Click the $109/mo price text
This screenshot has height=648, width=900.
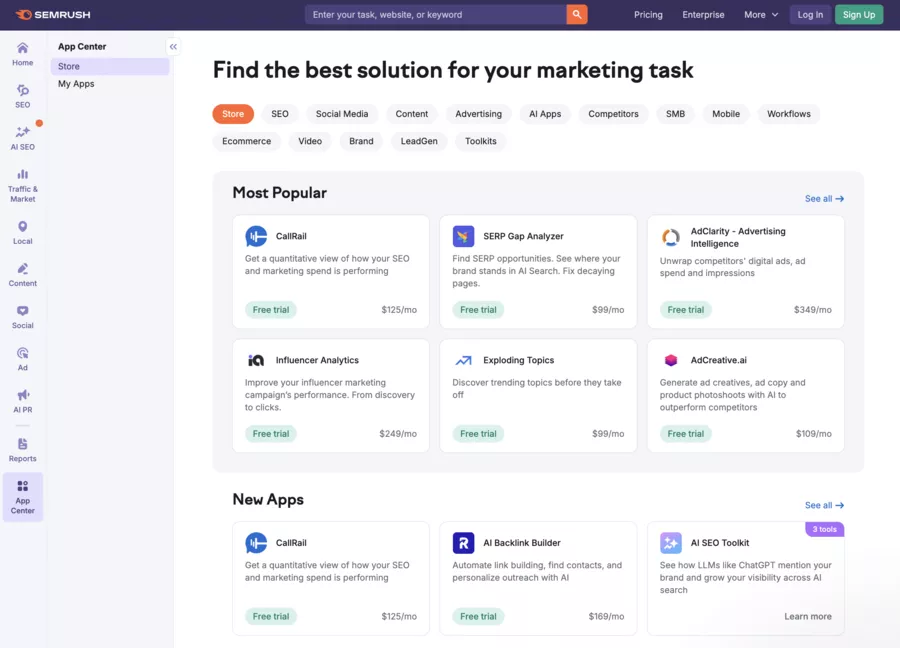pyautogui.click(x=813, y=434)
